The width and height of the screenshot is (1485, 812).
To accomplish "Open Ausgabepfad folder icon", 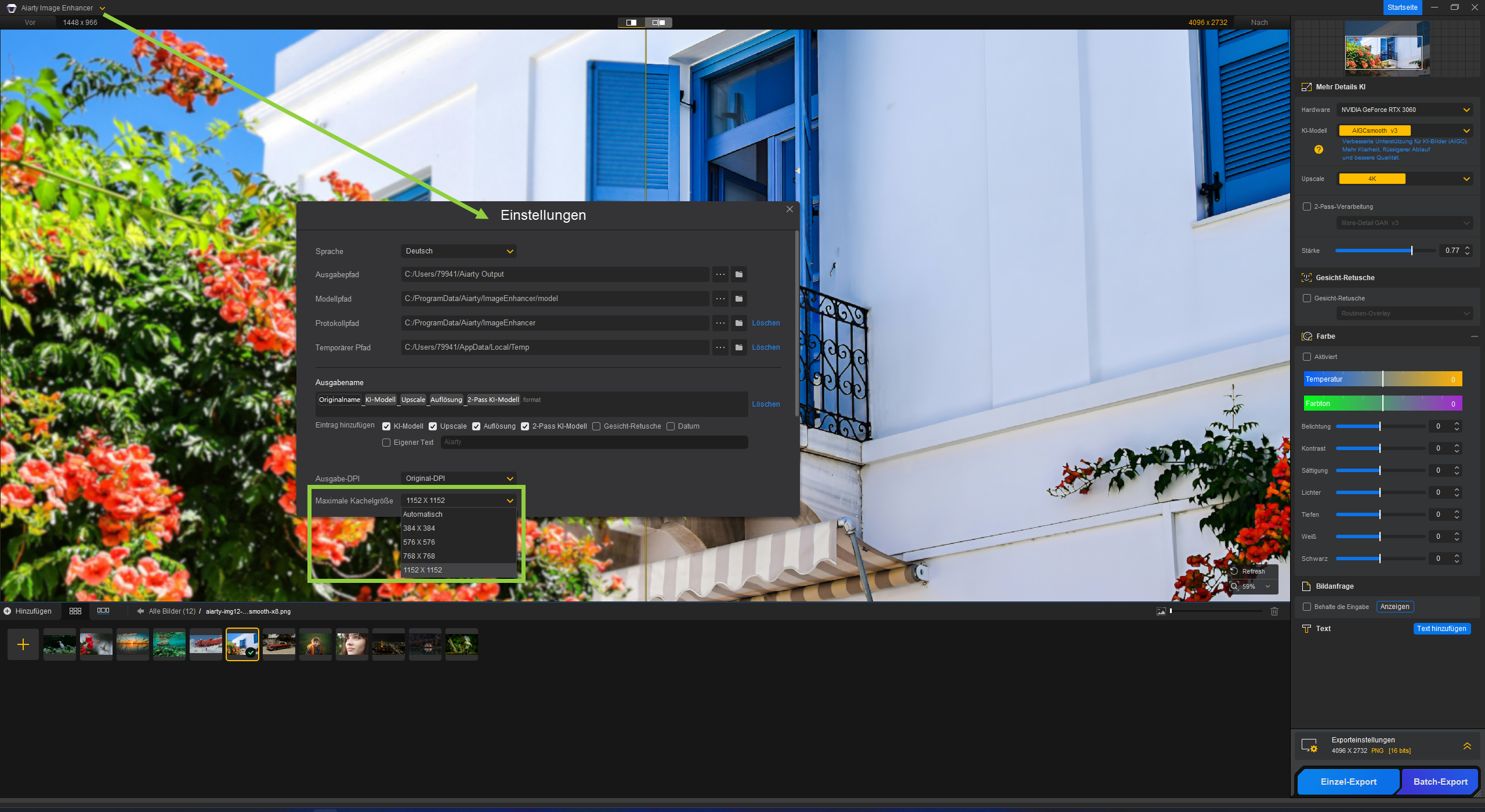I will pos(739,274).
